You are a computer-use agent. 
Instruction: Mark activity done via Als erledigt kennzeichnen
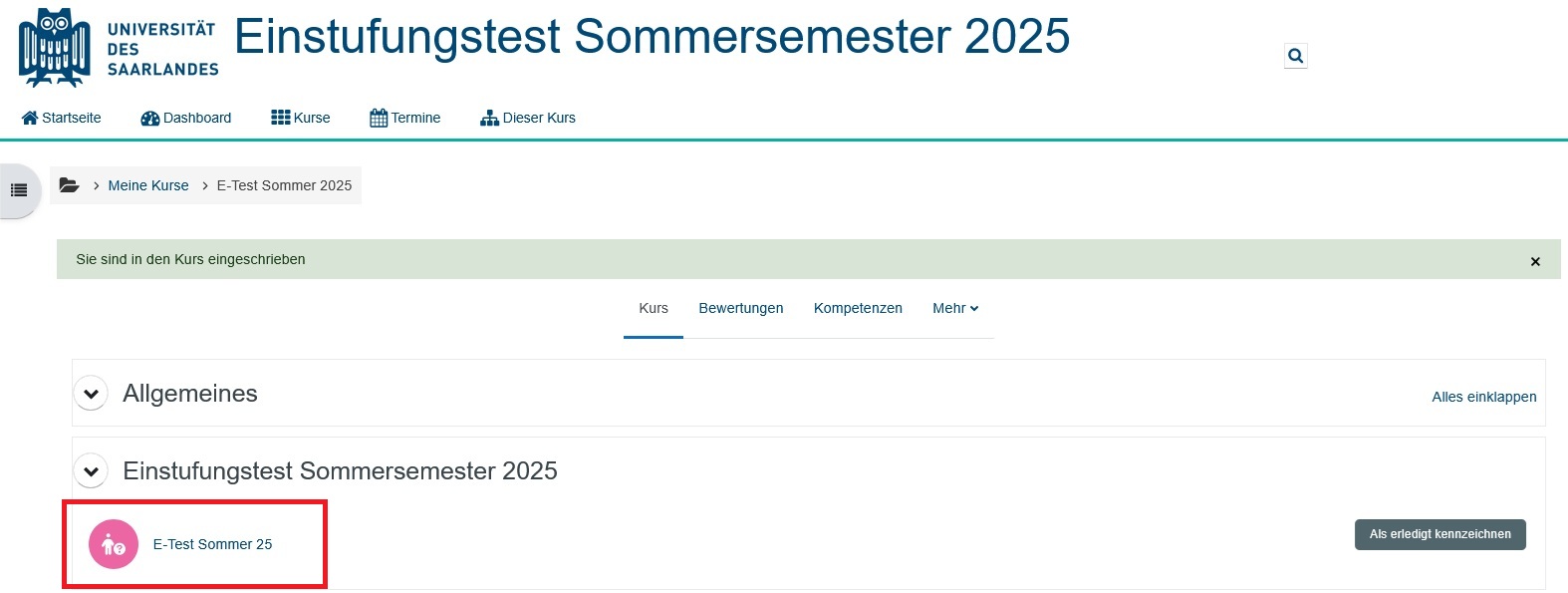point(1440,534)
